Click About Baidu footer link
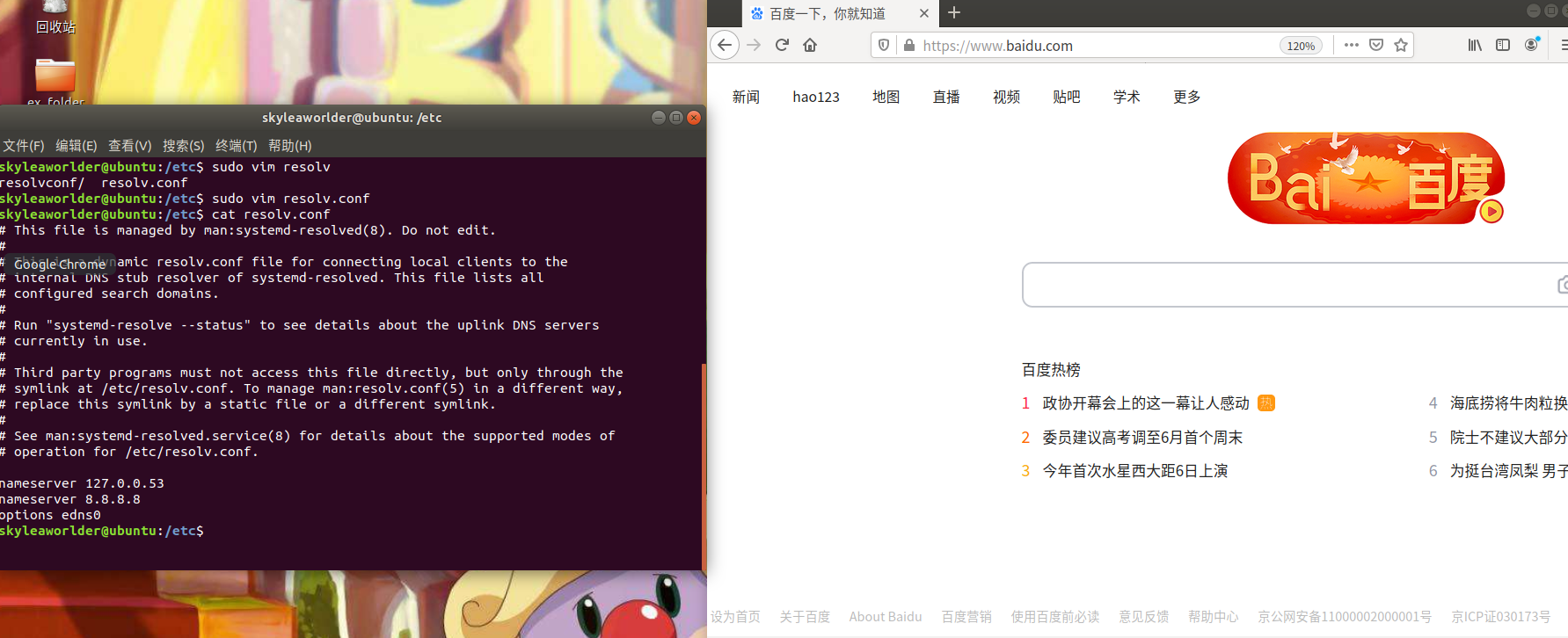The width and height of the screenshot is (1568, 638). 886,617
